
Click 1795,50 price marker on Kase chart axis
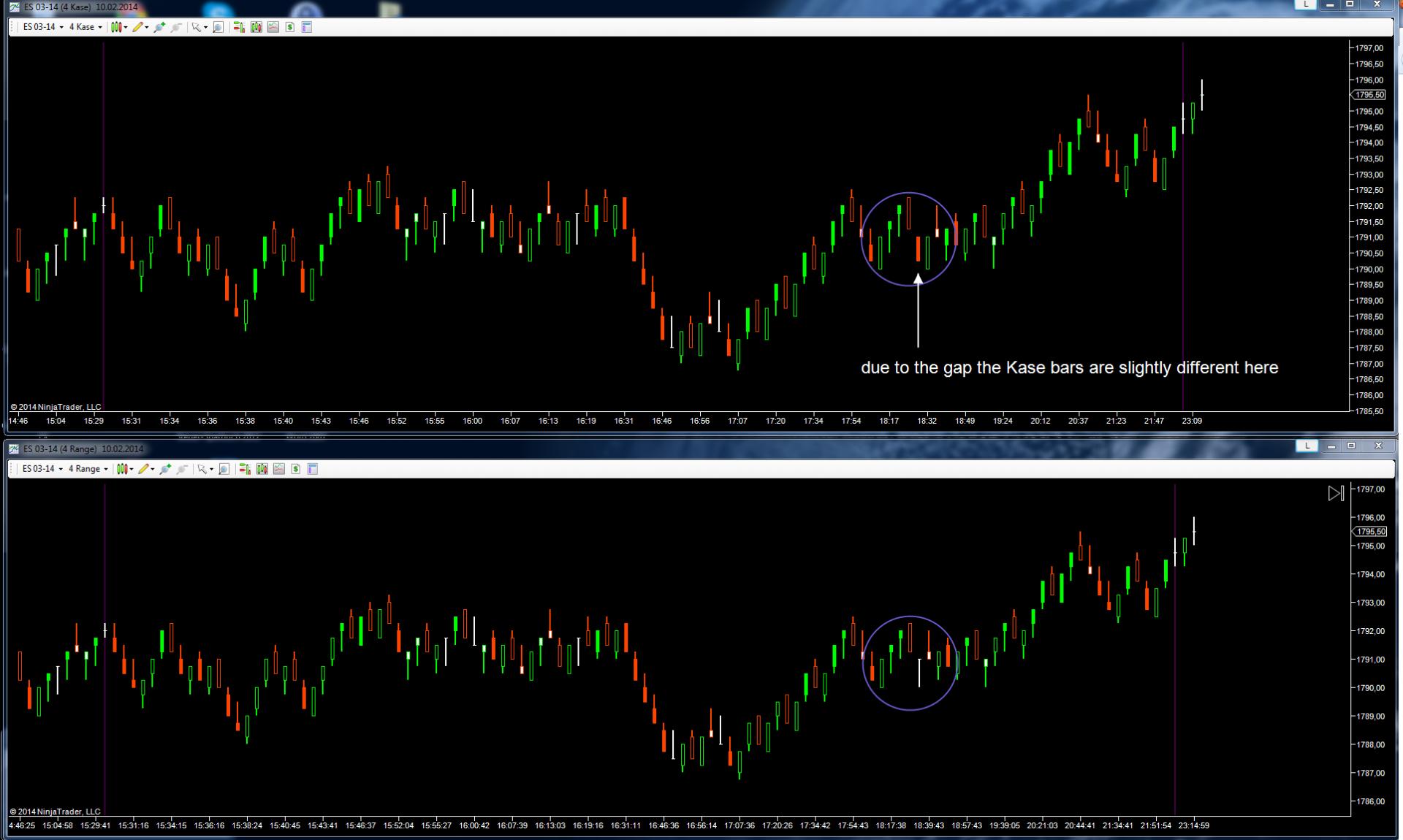pyautogui.click(x=1369, y=95)
